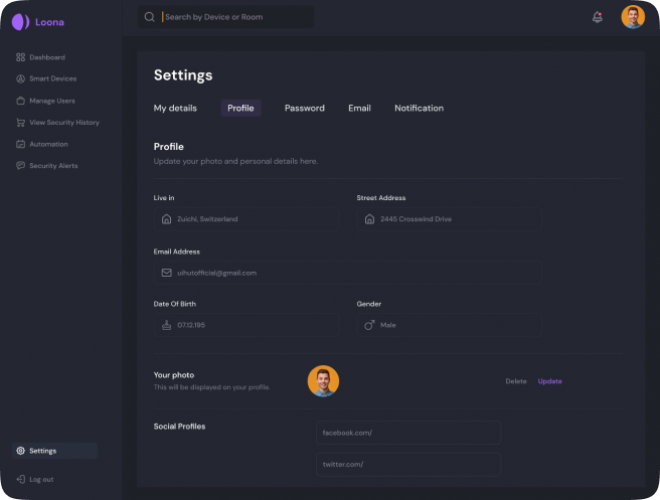Open the Gender field showing Male
660x500 pixels.
click(449, 325)
